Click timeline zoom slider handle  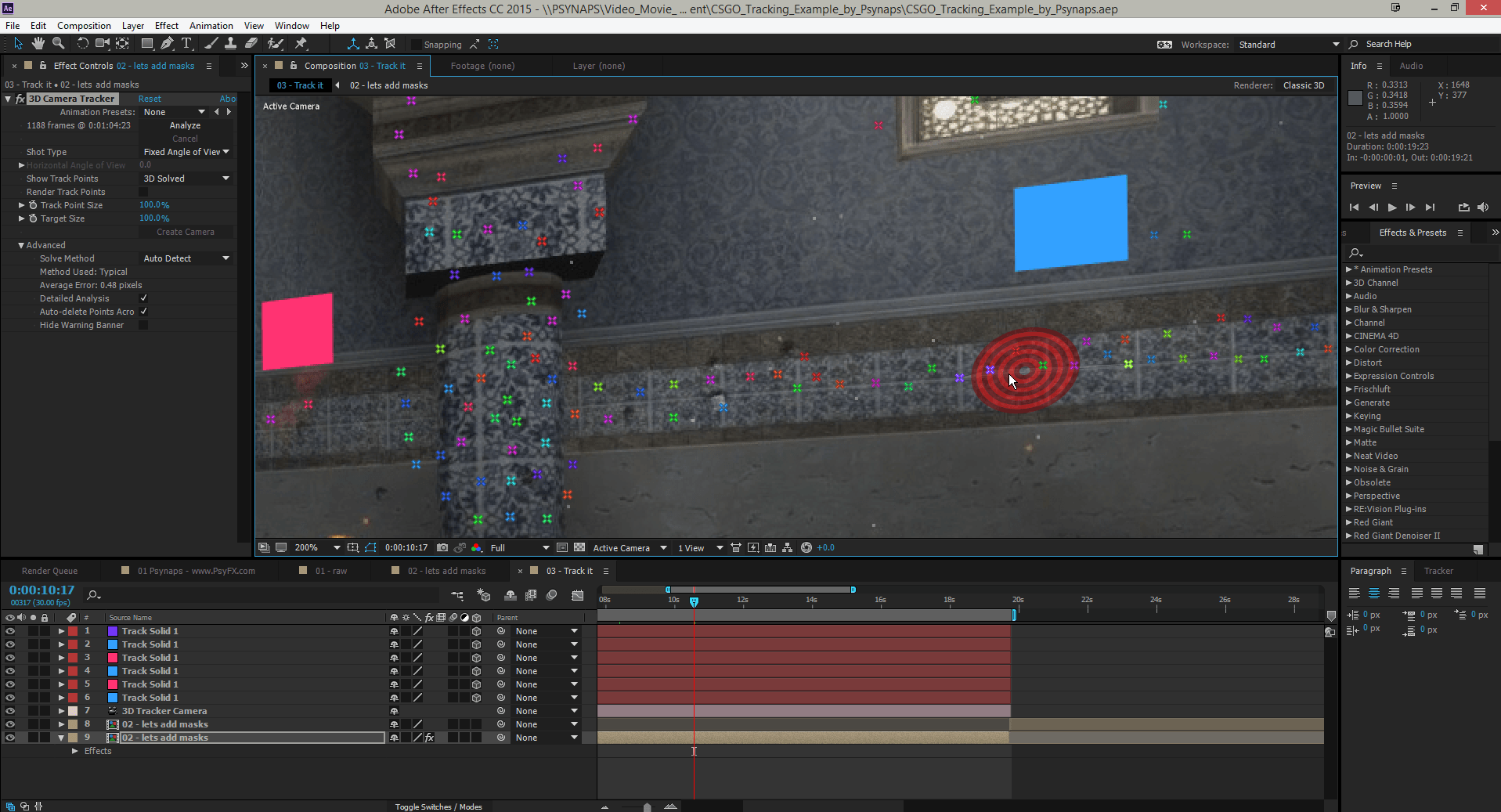click(x=647, y=807)
